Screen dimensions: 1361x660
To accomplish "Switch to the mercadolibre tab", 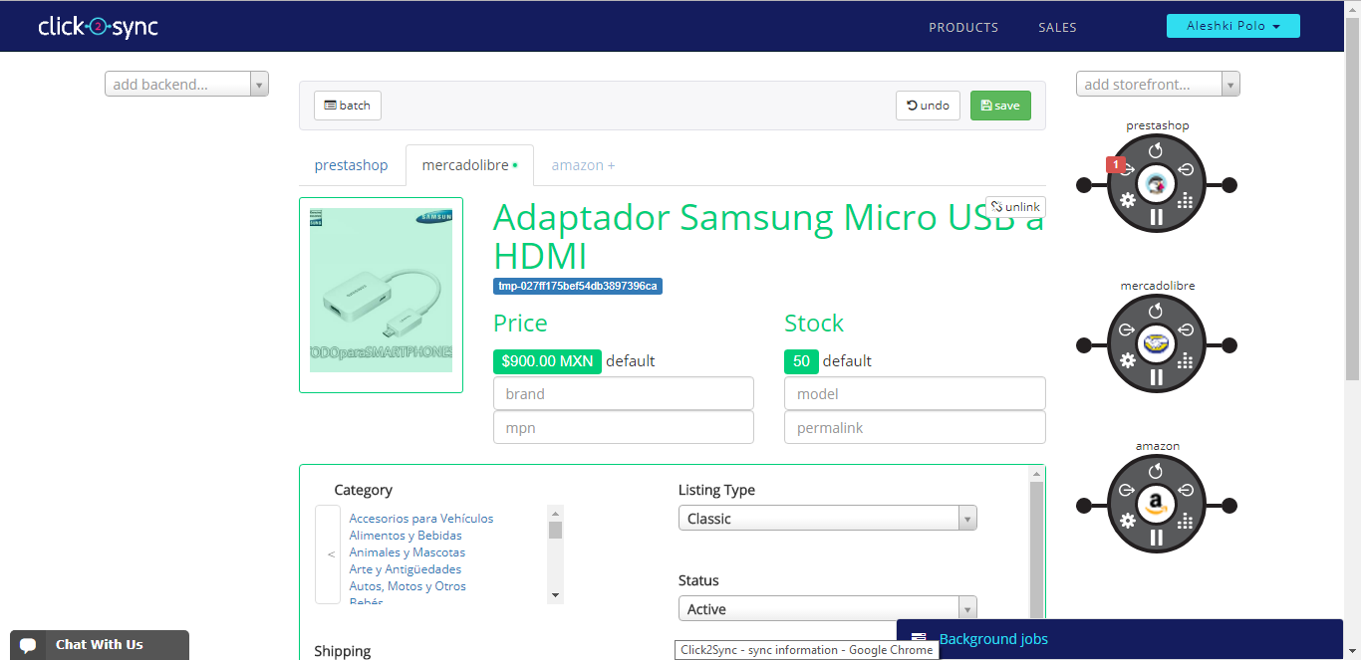I will coord(469,165).
